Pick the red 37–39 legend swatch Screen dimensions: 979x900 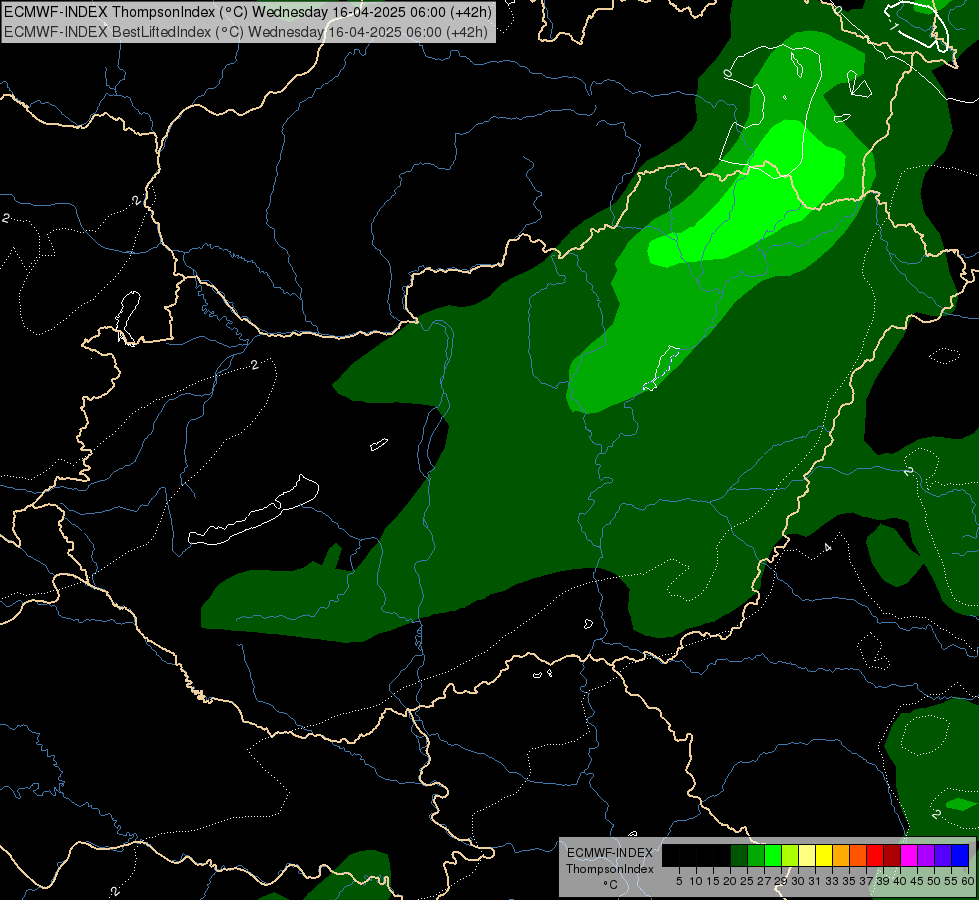pos(875,855)
